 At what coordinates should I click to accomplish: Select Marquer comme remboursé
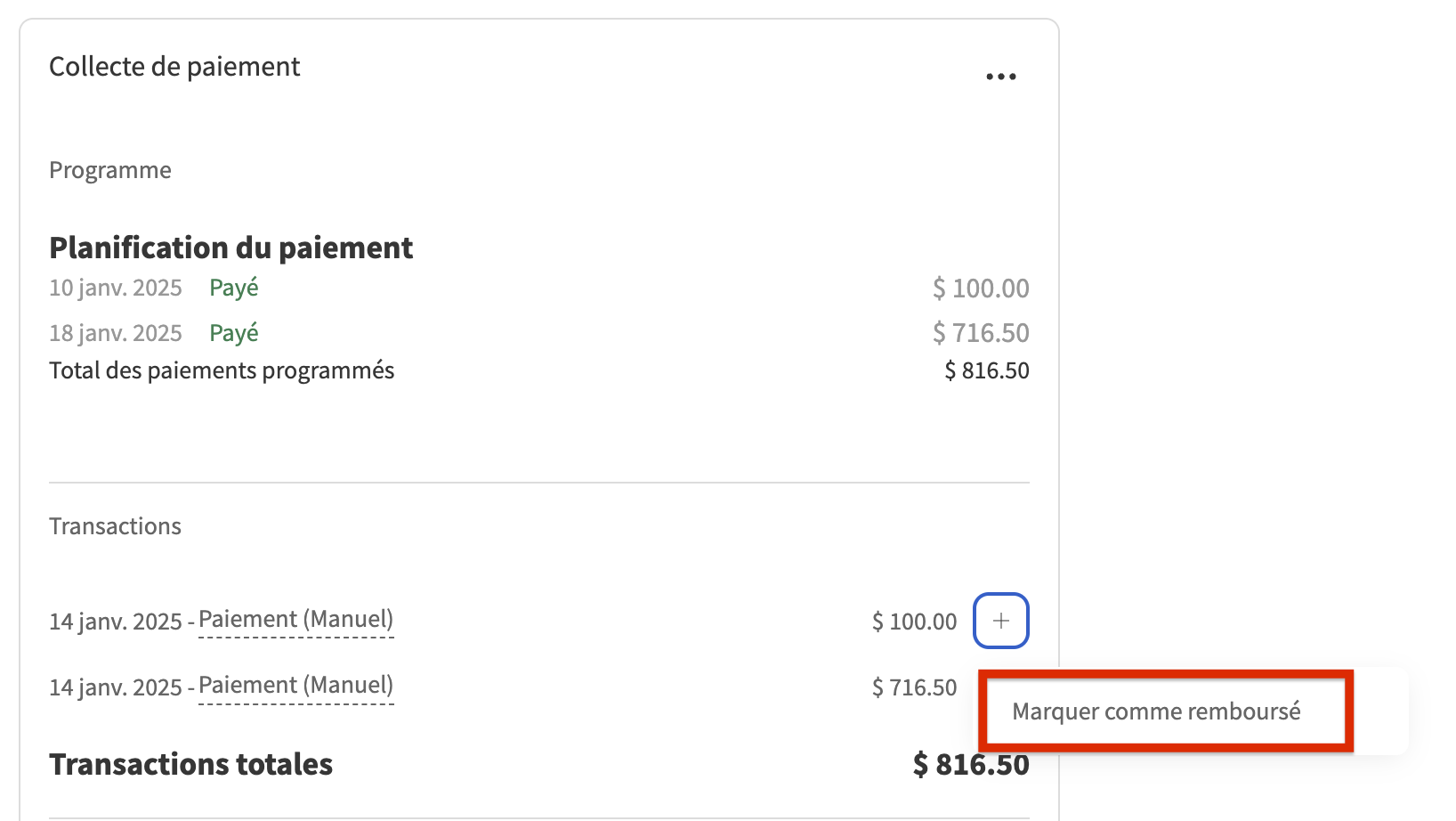(1157, 711)
